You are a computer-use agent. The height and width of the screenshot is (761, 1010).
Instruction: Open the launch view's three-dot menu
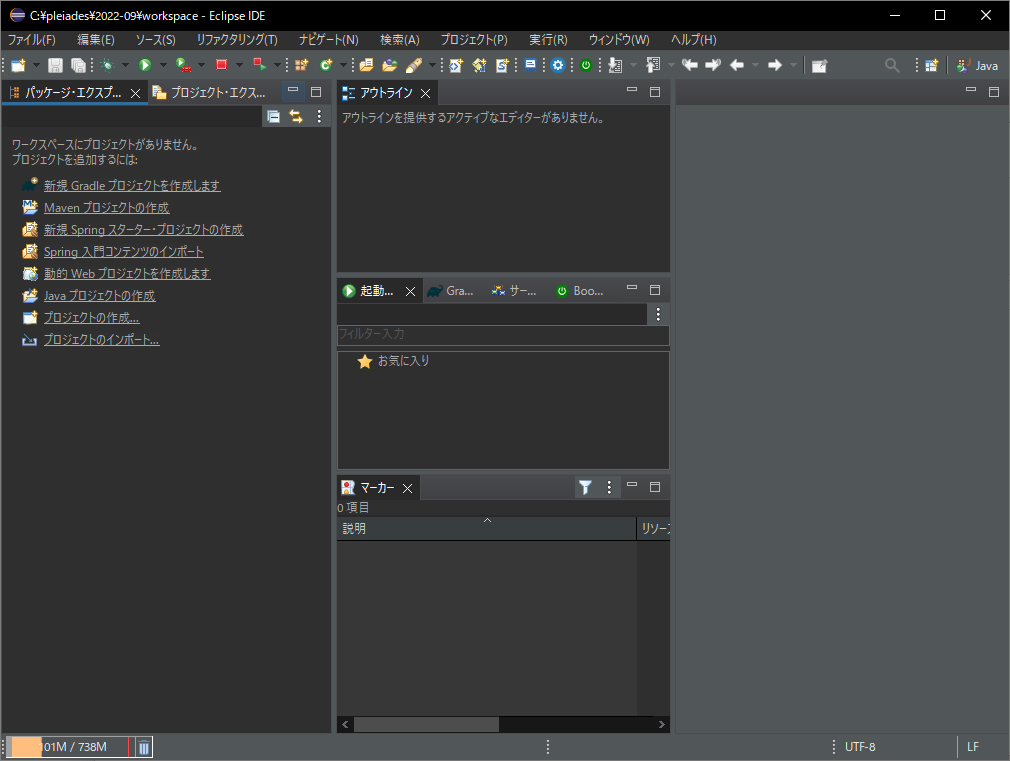658,314
